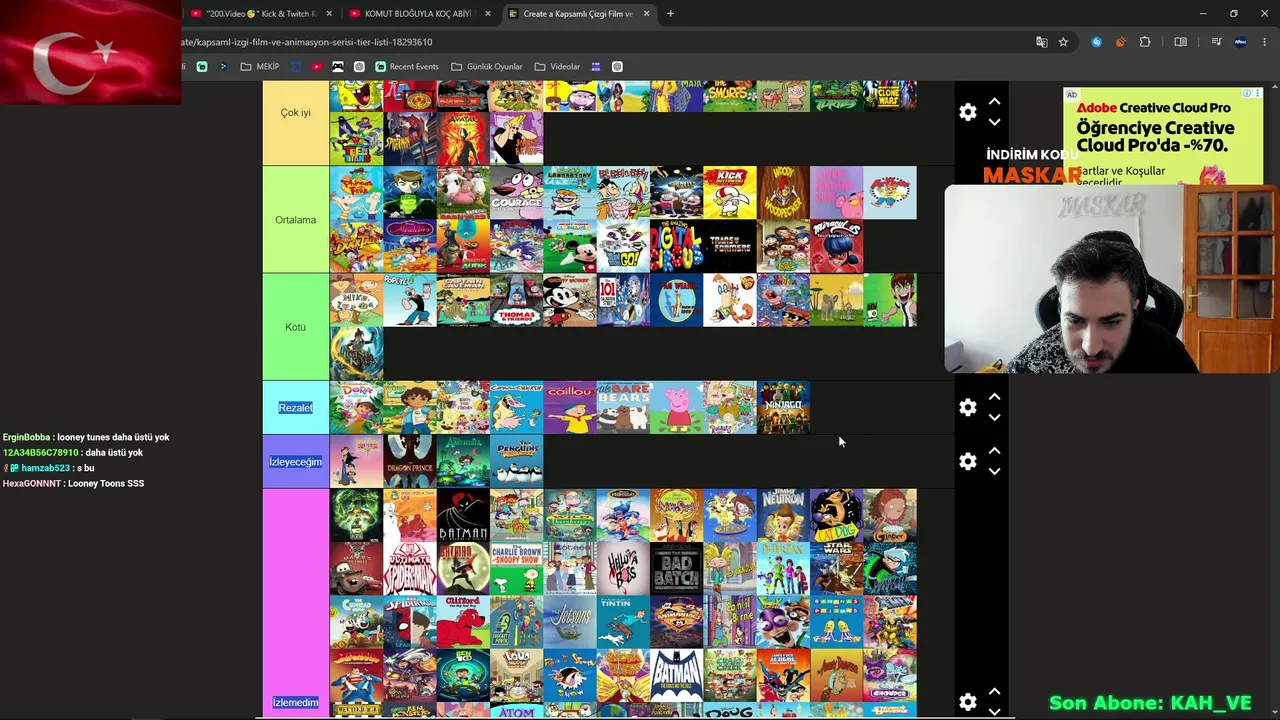Select the Create a Kapsamlı Çizgi Film tab
Image resolution: width=1280 pixels, height=720 pixels.
tap(578, 14)
